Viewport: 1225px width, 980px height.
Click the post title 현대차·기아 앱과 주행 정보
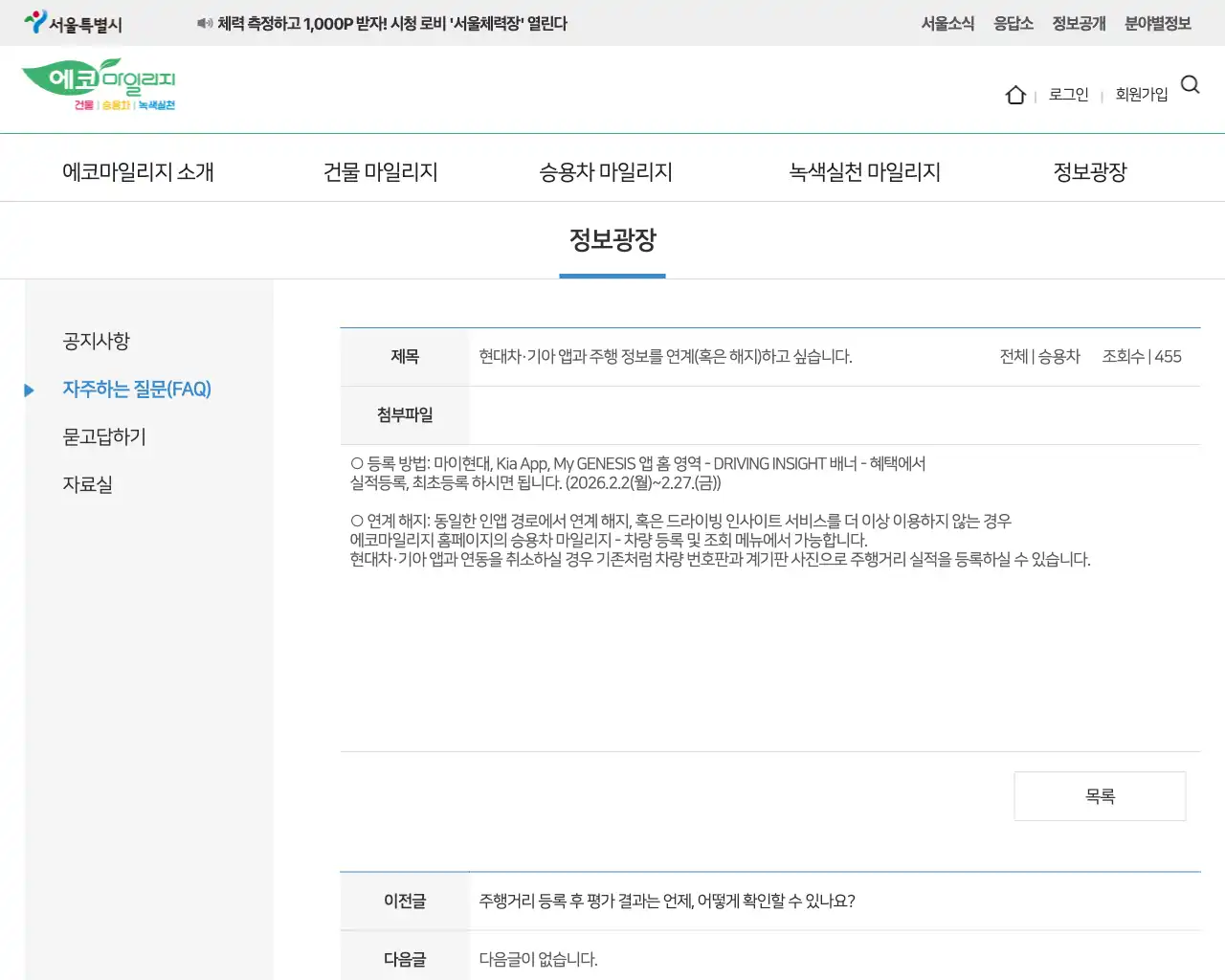(x=665, y=356)
